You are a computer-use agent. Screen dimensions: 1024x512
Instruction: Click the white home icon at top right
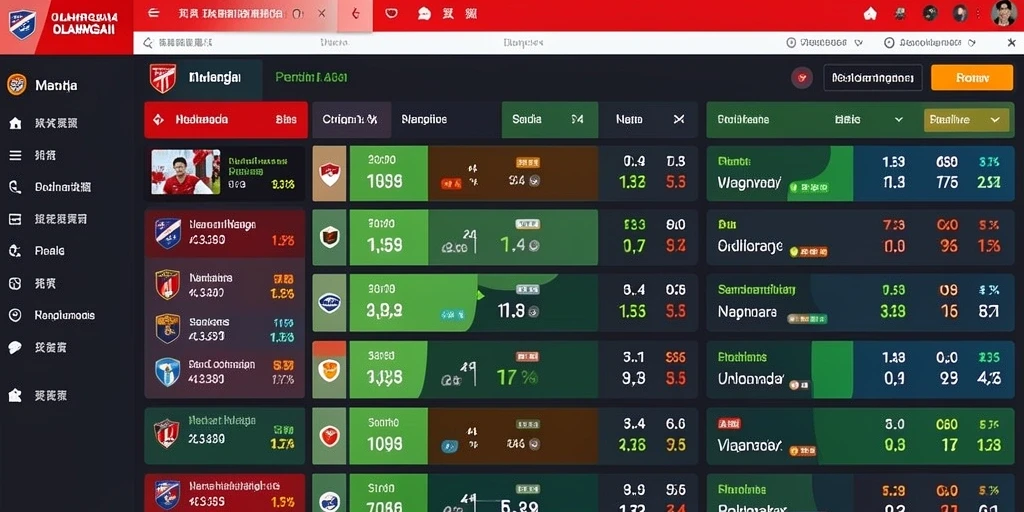870,14
